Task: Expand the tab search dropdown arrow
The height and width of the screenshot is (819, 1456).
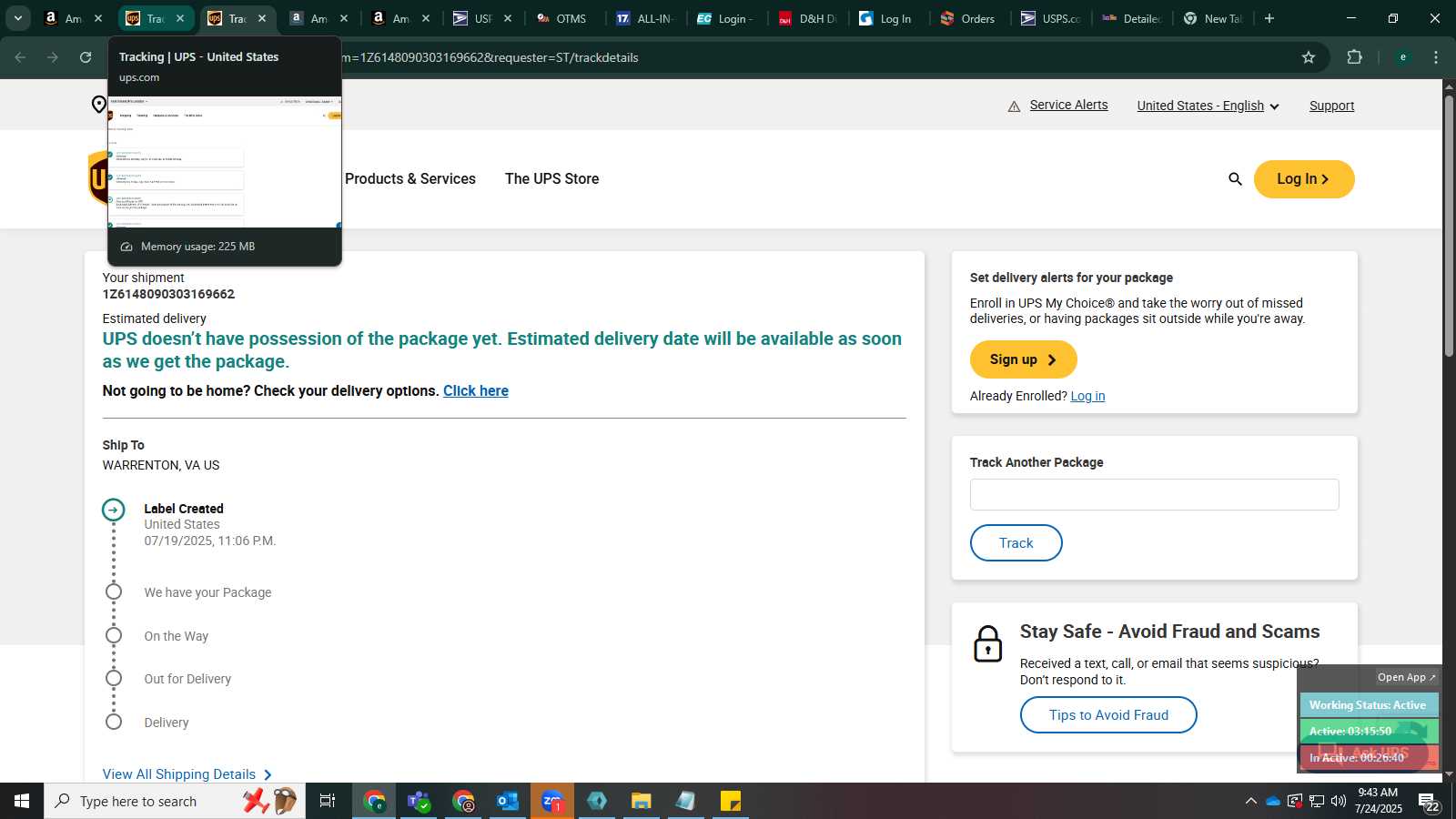Action: (x=18, y=18)
